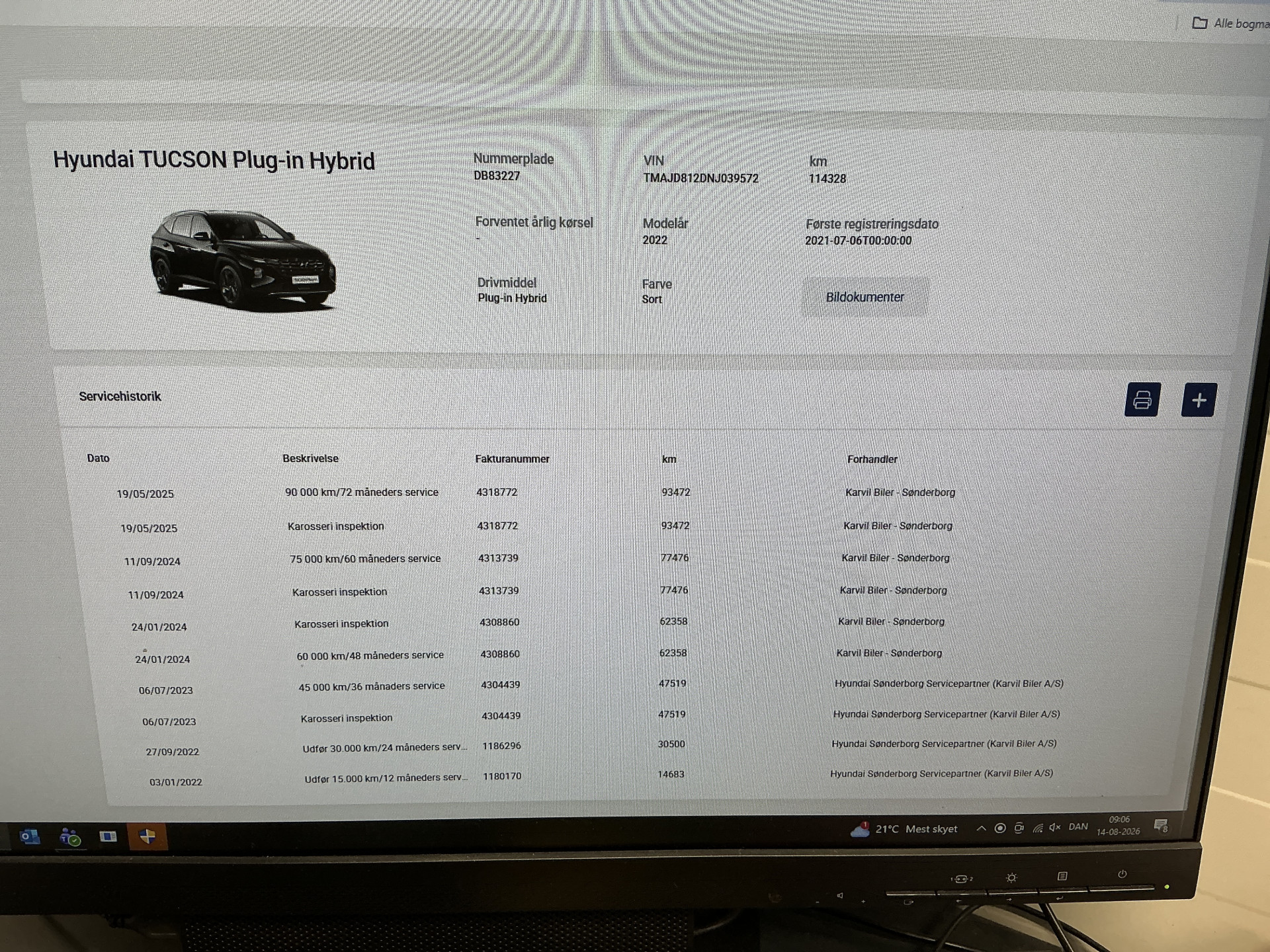
Task: Click the km reading 30500
Action: [x=671, y=744]
